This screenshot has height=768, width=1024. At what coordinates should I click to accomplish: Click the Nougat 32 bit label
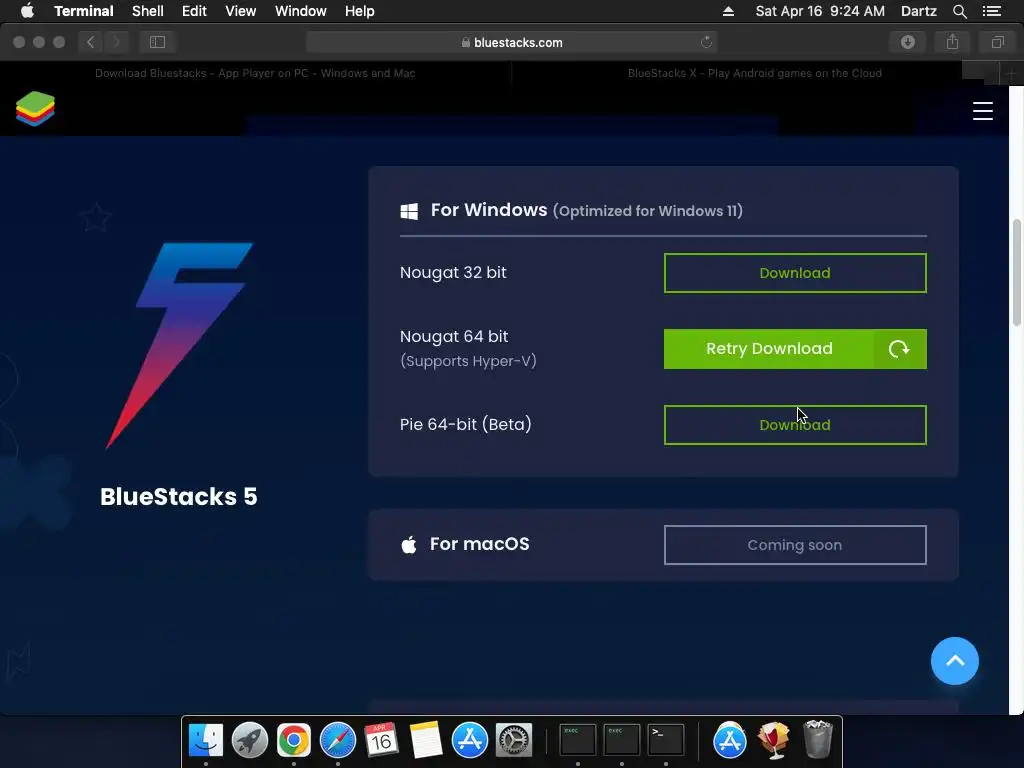click(453, 272)
